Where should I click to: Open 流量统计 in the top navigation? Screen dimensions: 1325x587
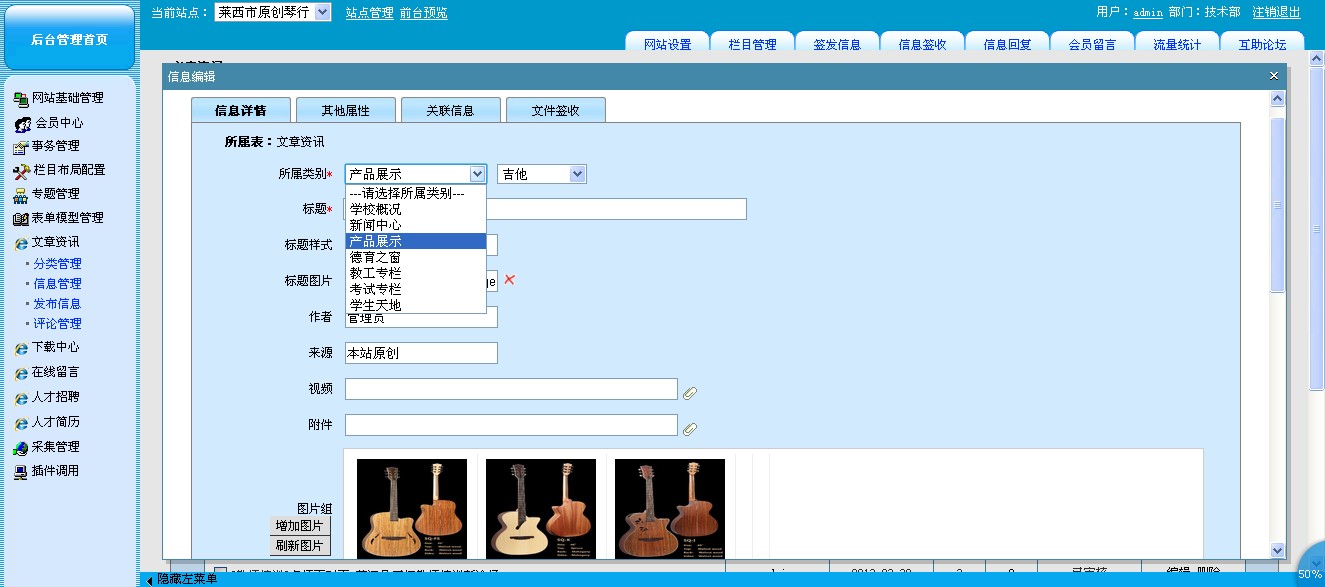click(x=1177, y=44)
